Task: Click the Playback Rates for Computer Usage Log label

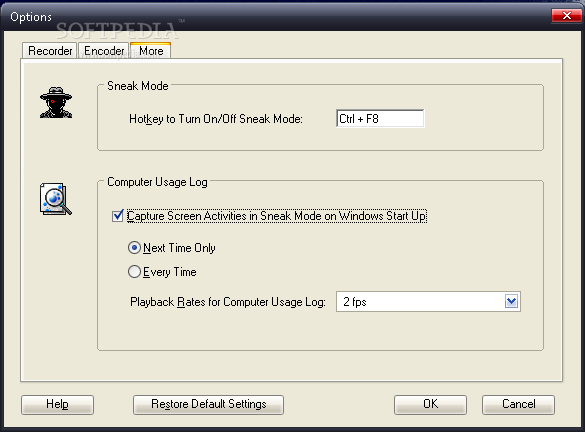Action: (x=228, y=302)
